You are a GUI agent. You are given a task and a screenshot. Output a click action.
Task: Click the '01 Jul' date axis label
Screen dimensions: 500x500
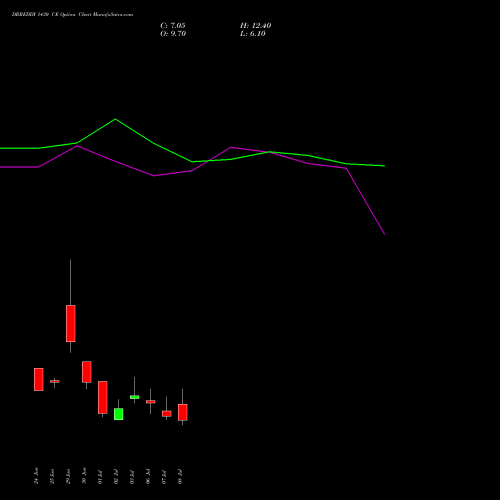pyautogui.click(x=100, y=477)
